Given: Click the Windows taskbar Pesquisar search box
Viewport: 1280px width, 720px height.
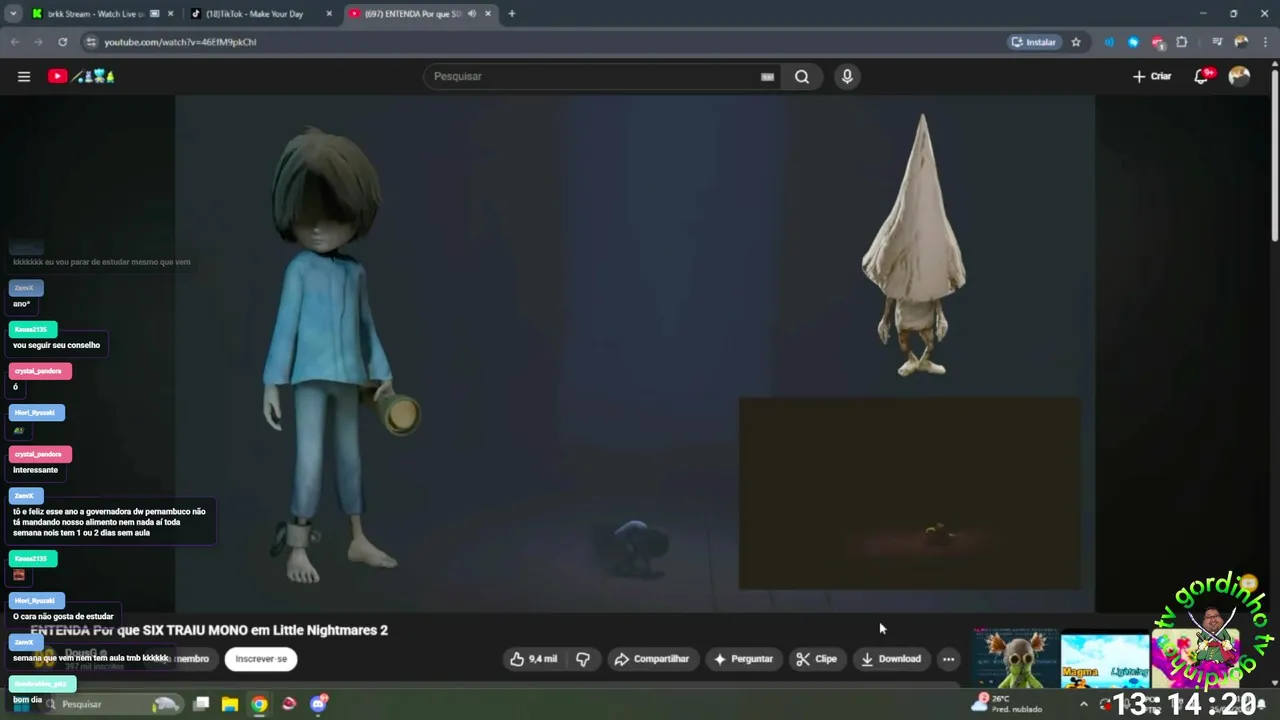Looking at the screenshot, I should 110,704.
